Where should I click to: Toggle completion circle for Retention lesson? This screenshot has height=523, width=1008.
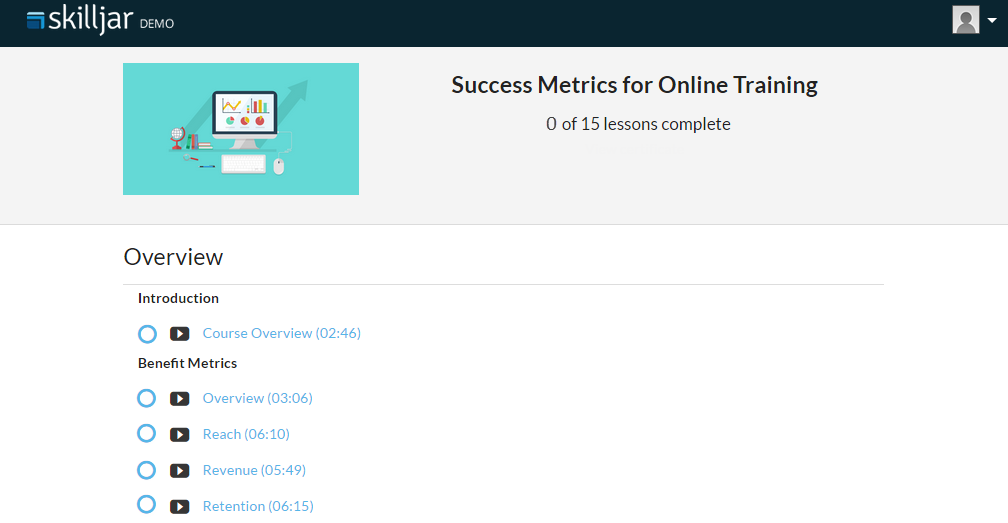click(147, 505)
